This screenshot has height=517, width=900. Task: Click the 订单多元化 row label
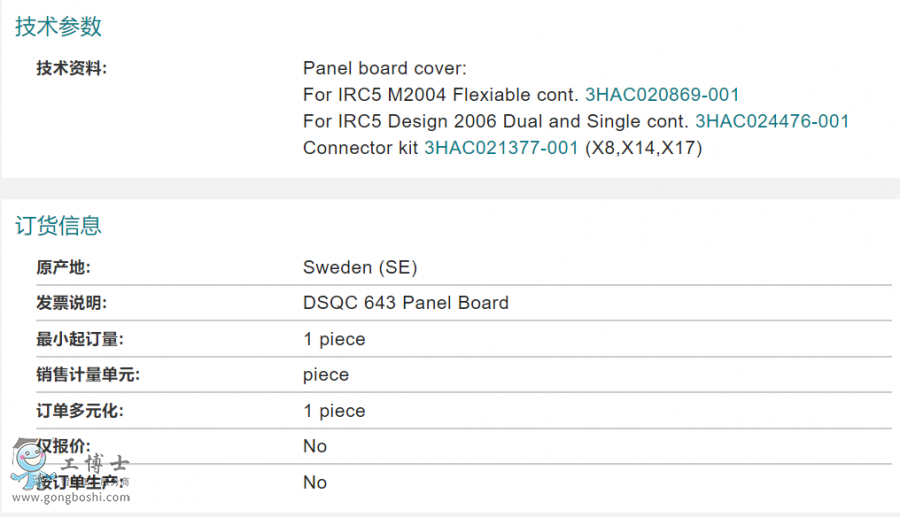pos(80,411)
